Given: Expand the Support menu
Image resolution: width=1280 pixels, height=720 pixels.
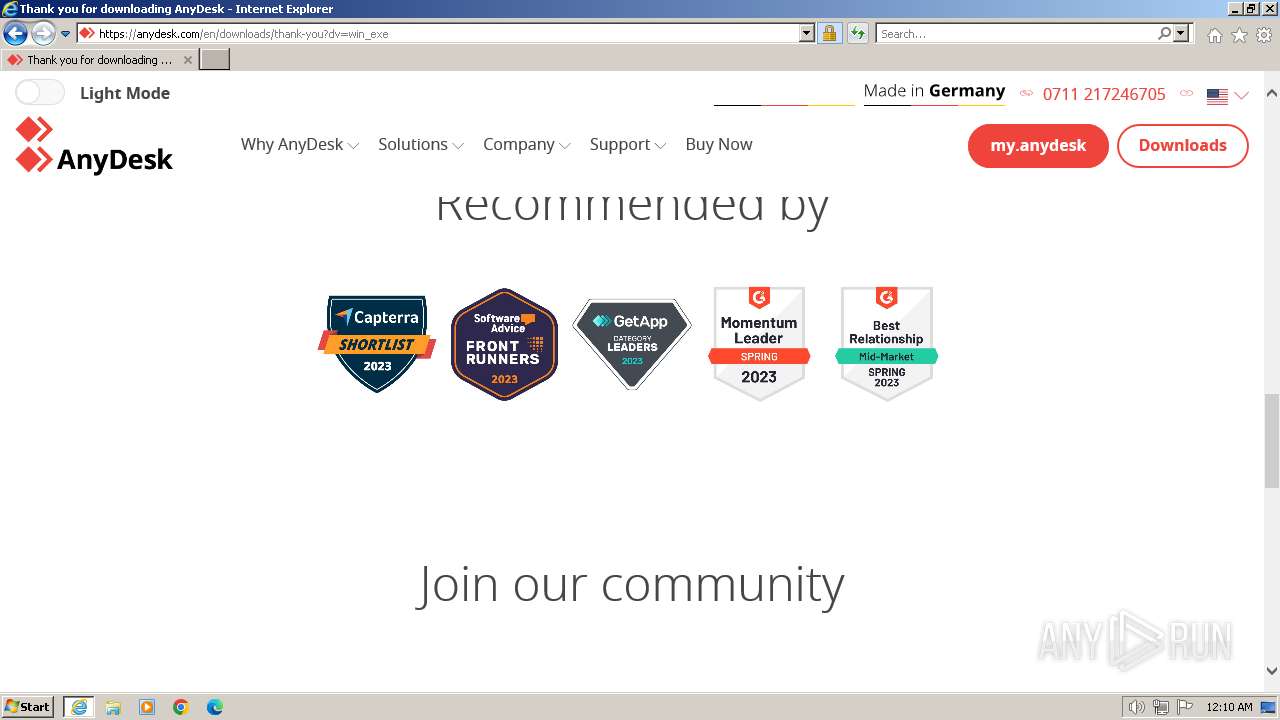Looking at the screenshot, I should click(x=627, y=144).
